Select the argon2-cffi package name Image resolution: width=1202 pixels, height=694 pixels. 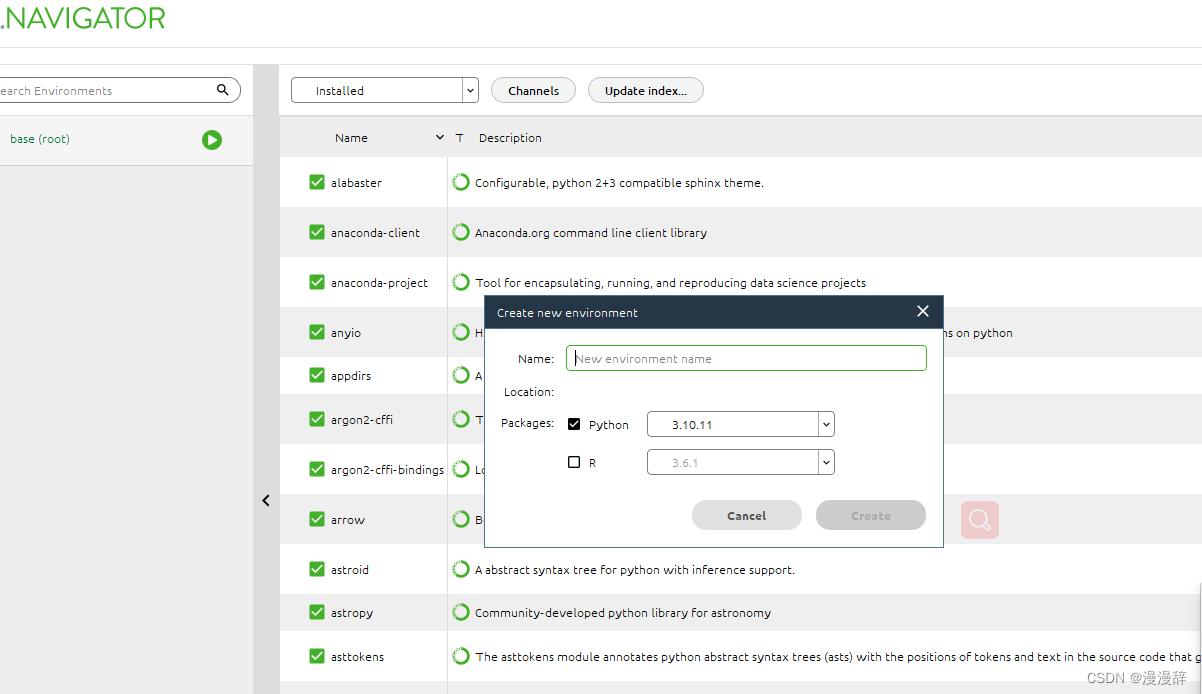(362, 420)
